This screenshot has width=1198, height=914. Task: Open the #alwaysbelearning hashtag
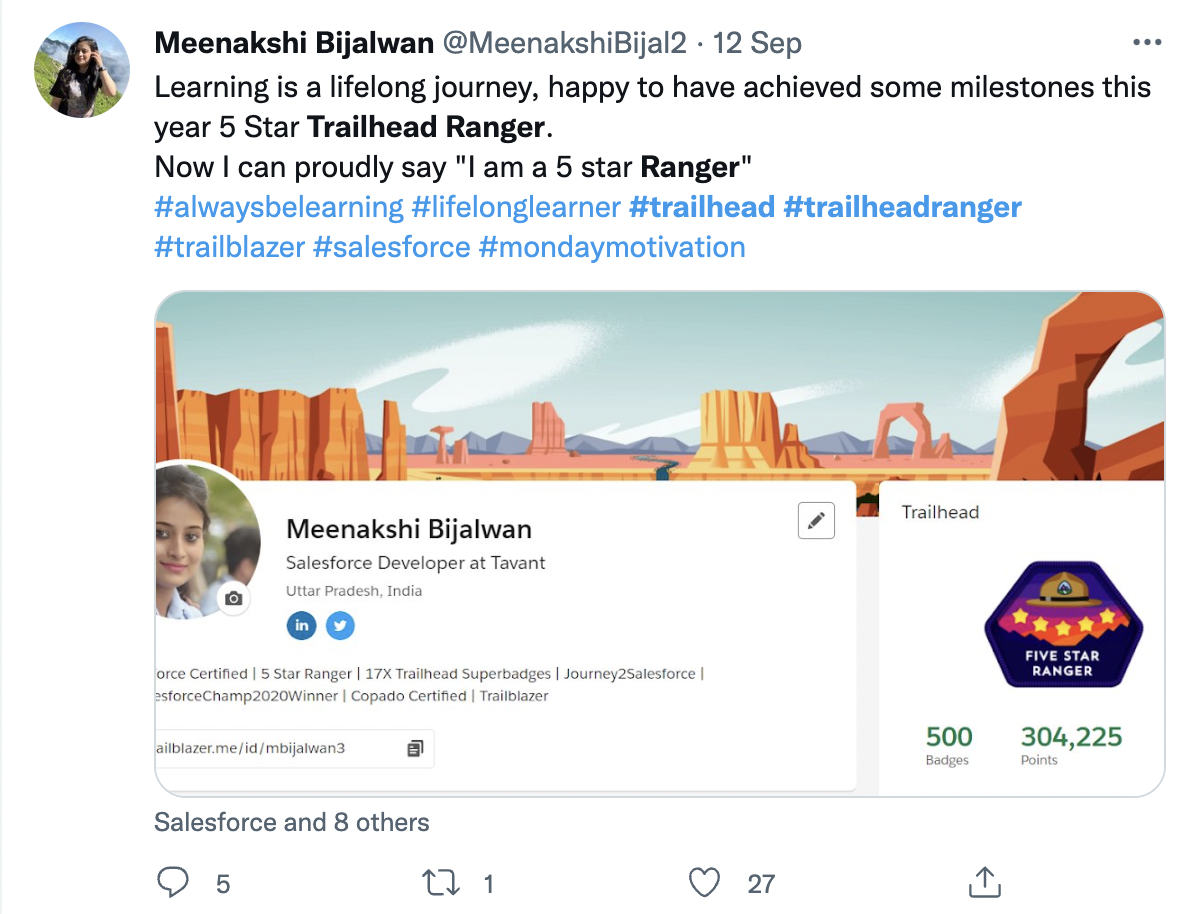coord(279,207)
